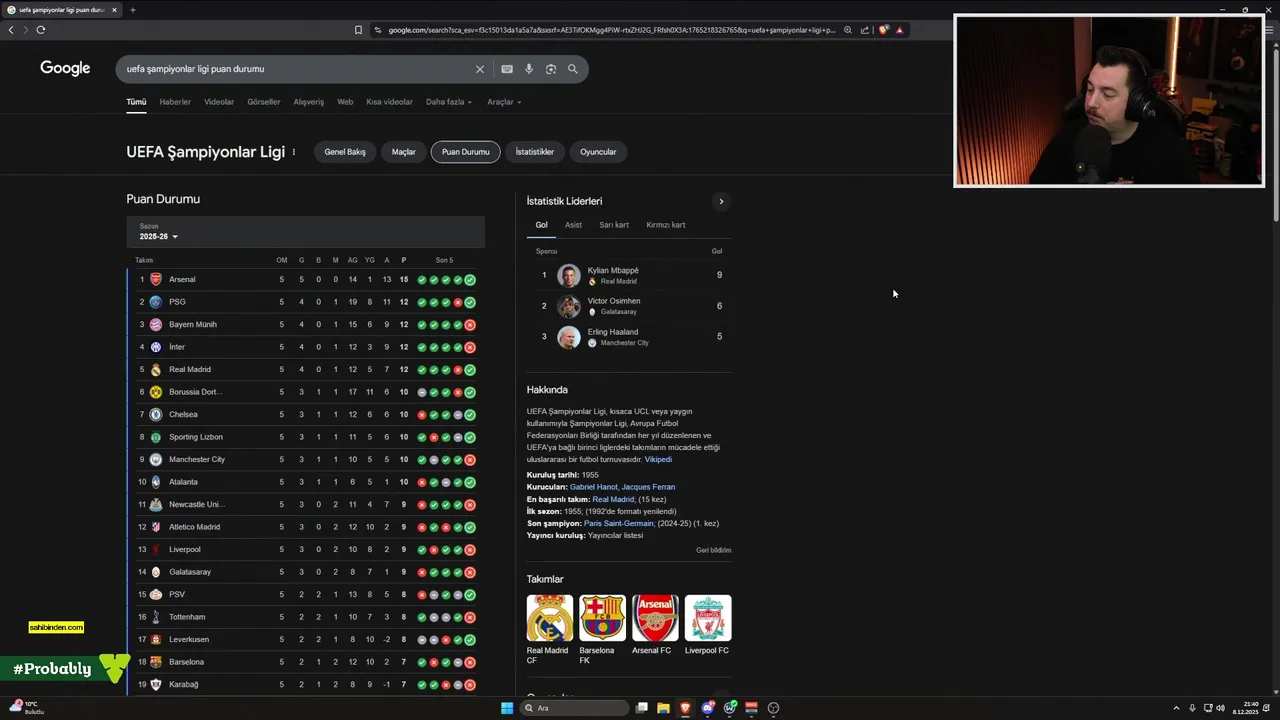Open Discord from the taskbar

pos(708,708)
